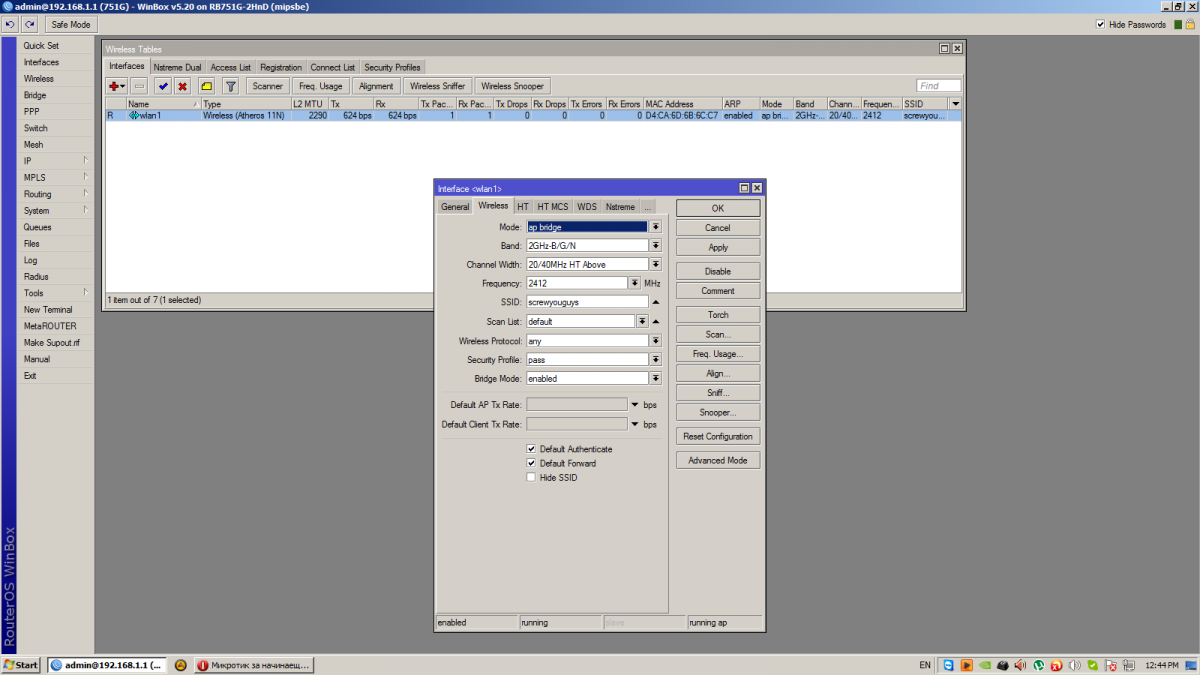The height and width of the screenshot is (675, 1200).
Task: Click the Undo arrow icon
Action: point(11,24)
